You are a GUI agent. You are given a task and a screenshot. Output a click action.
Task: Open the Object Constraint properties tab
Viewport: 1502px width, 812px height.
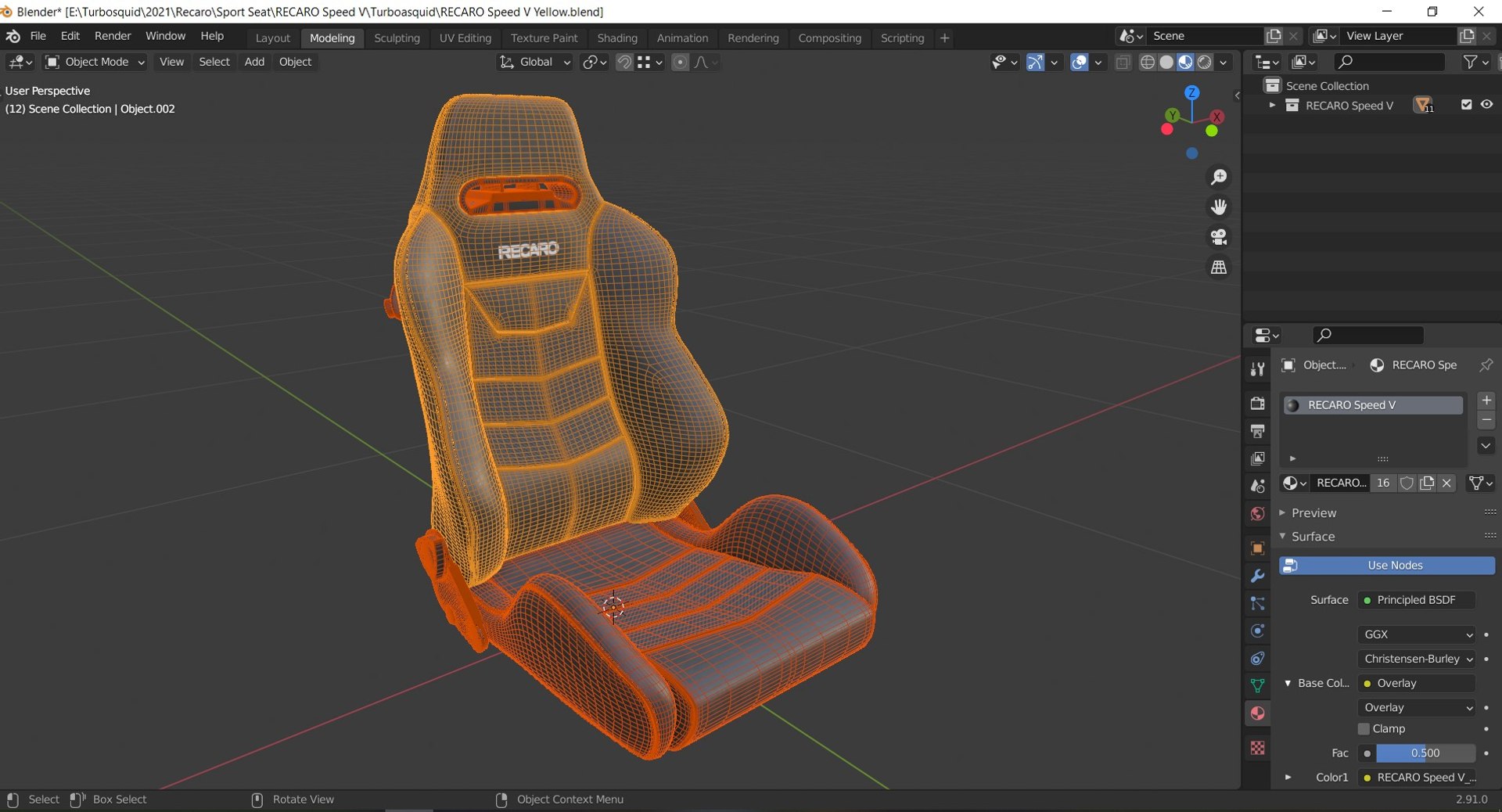point(1257,659)
